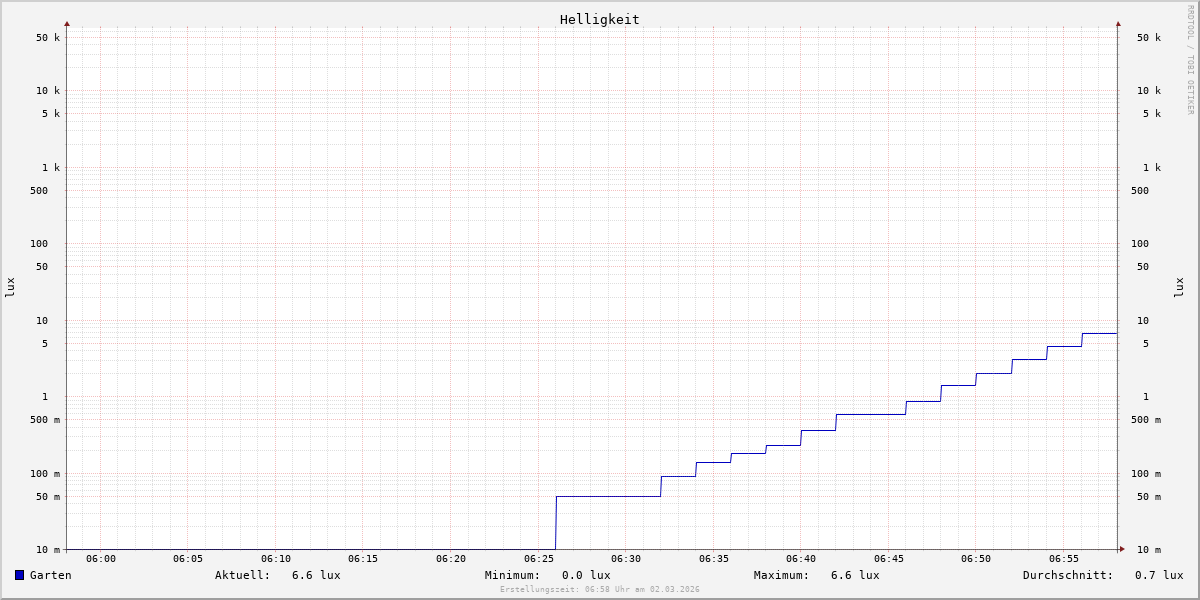Image resolution: width=1200 pixels, height=600 pixels.
Task: Click the Maximum 6.6 lux reading
Action: click(854, 575)
